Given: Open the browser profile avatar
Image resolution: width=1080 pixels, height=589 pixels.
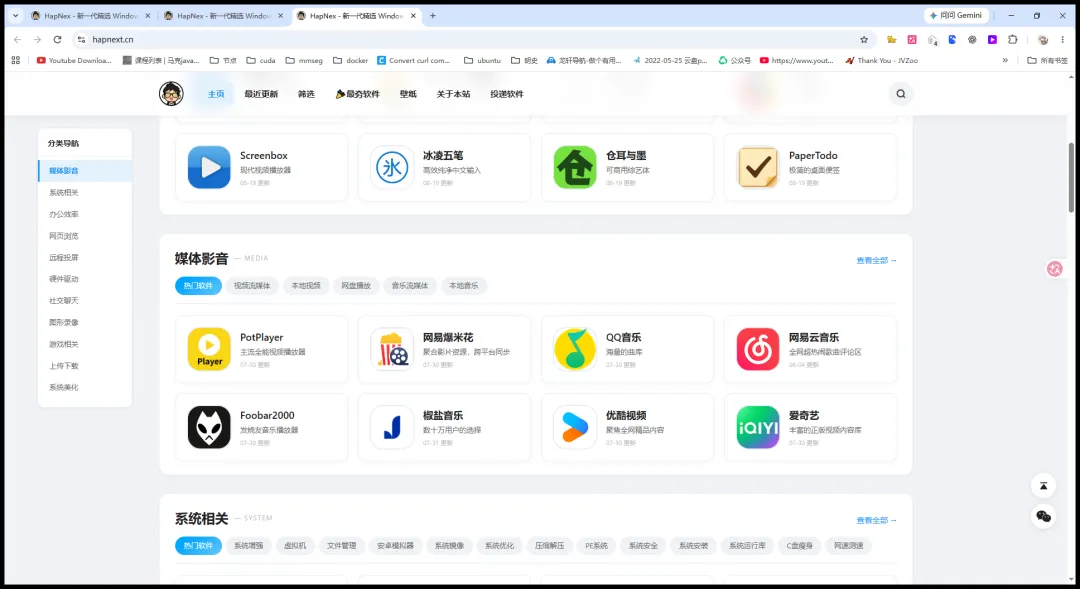Looking at the screenshot, I should click(x=1043, y=40).
